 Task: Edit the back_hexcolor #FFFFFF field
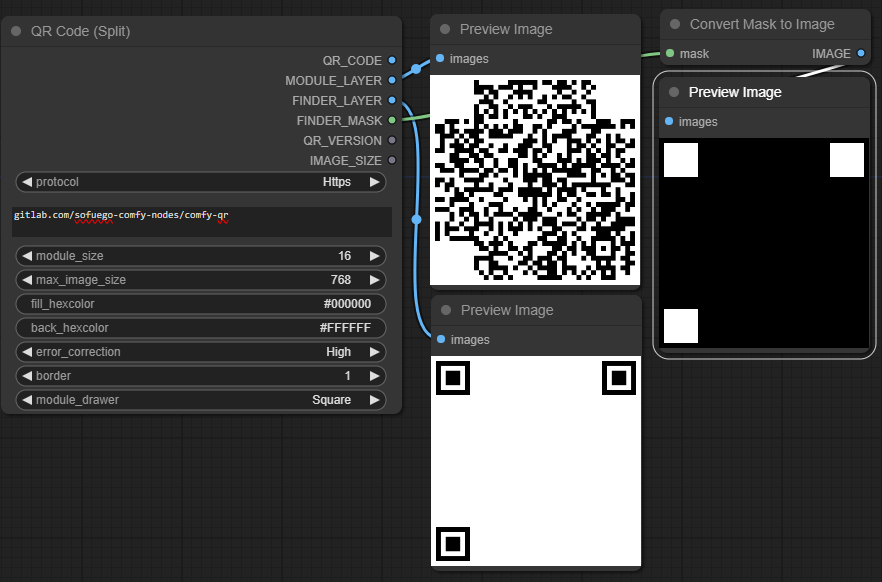coord(201,328)
